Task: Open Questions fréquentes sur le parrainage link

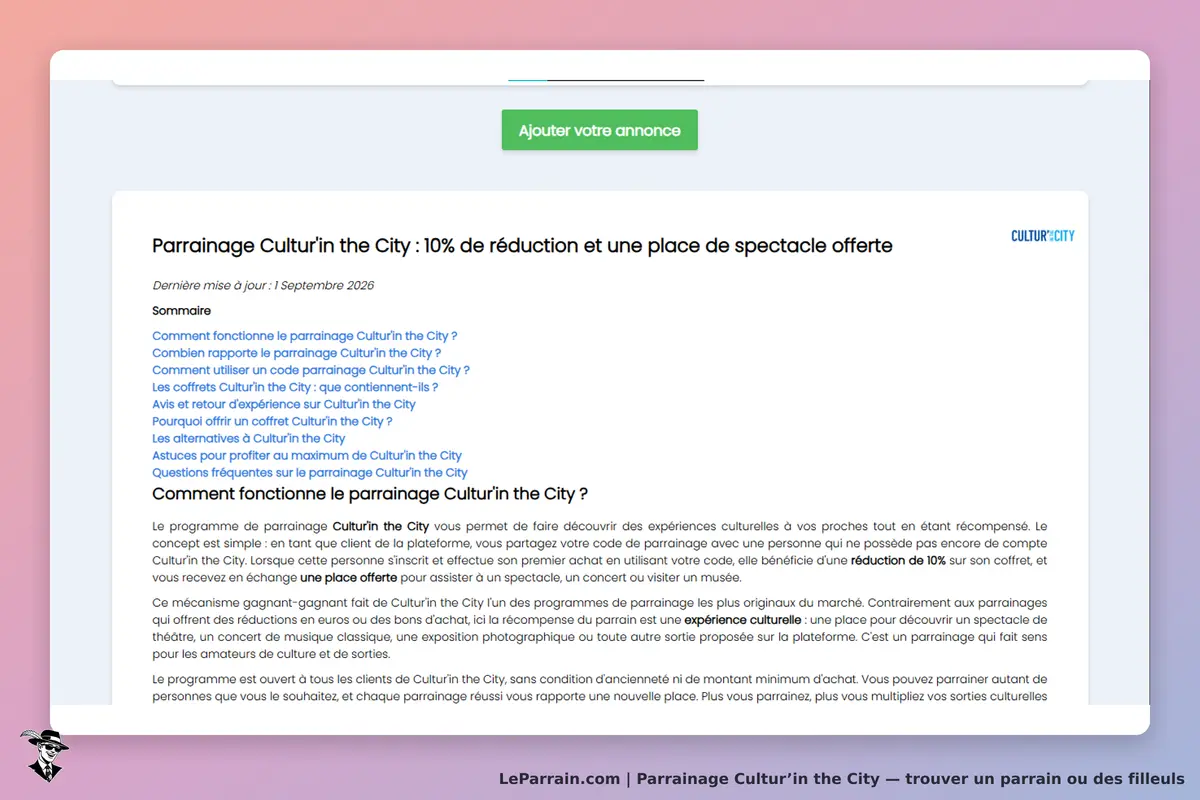Action: 310,472
